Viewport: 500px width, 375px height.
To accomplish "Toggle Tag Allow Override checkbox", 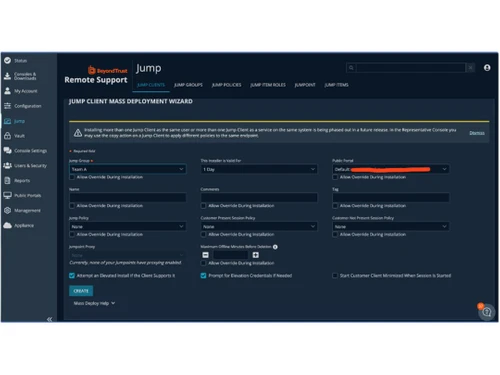I will 335,206.
